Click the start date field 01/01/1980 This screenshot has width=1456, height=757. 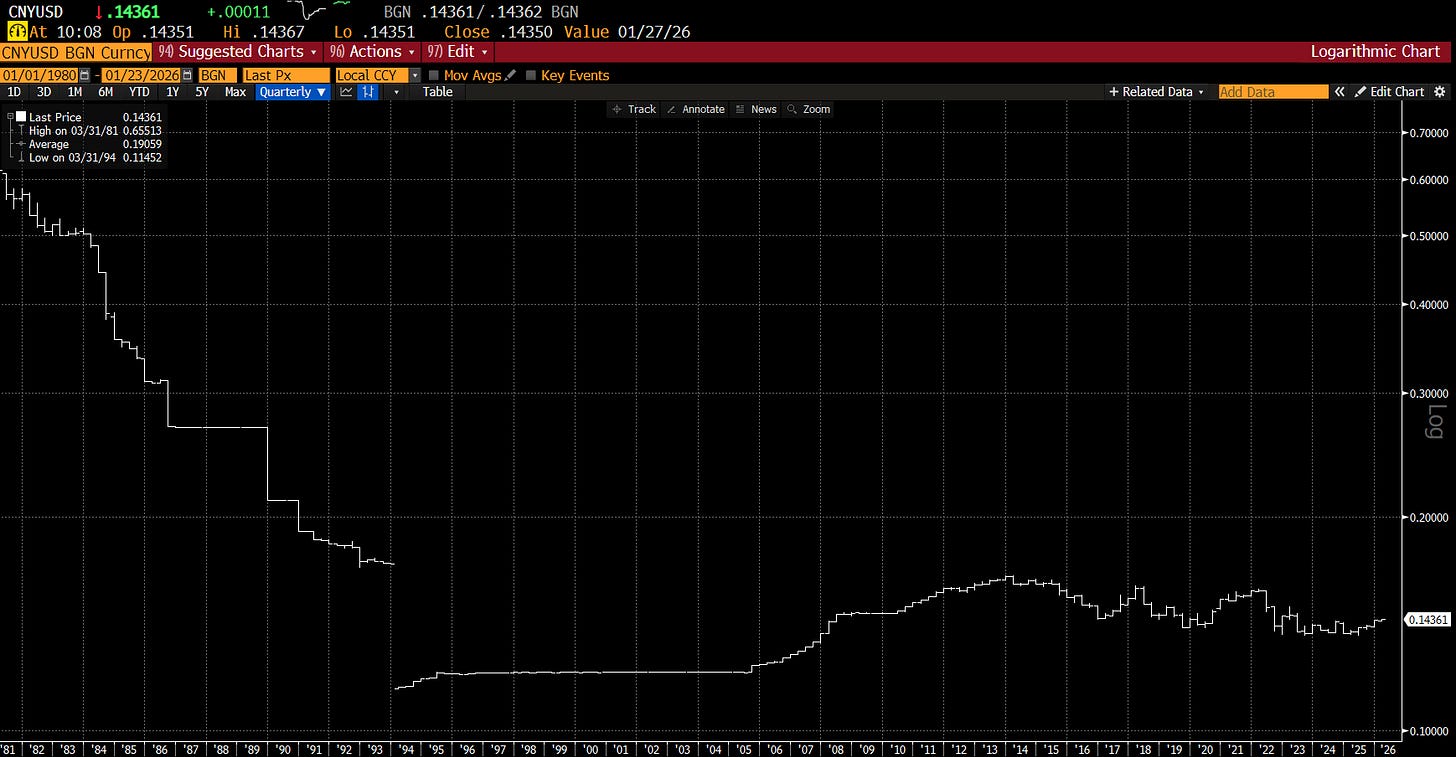39,75
